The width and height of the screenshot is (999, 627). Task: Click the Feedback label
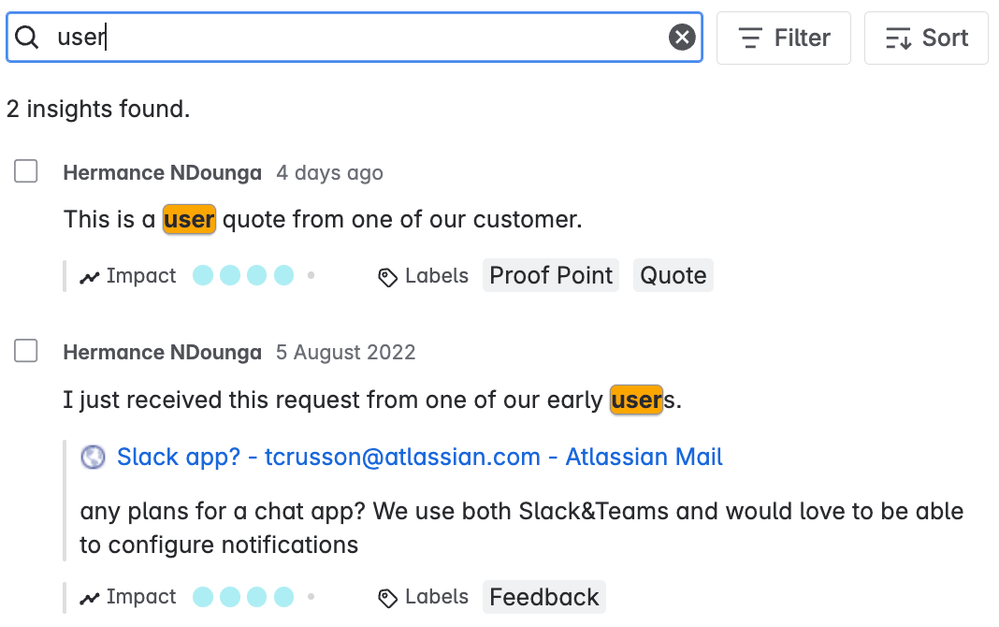pos(544,597)
